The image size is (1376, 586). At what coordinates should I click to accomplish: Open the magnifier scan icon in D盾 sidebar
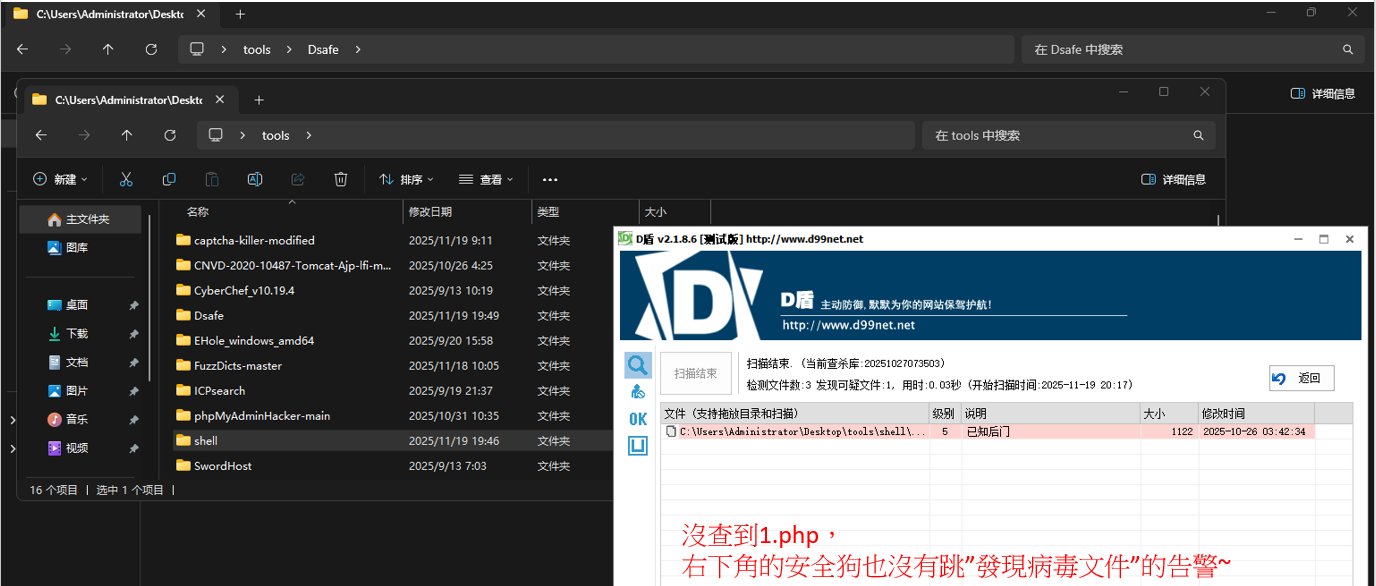[x=638, y=365]
